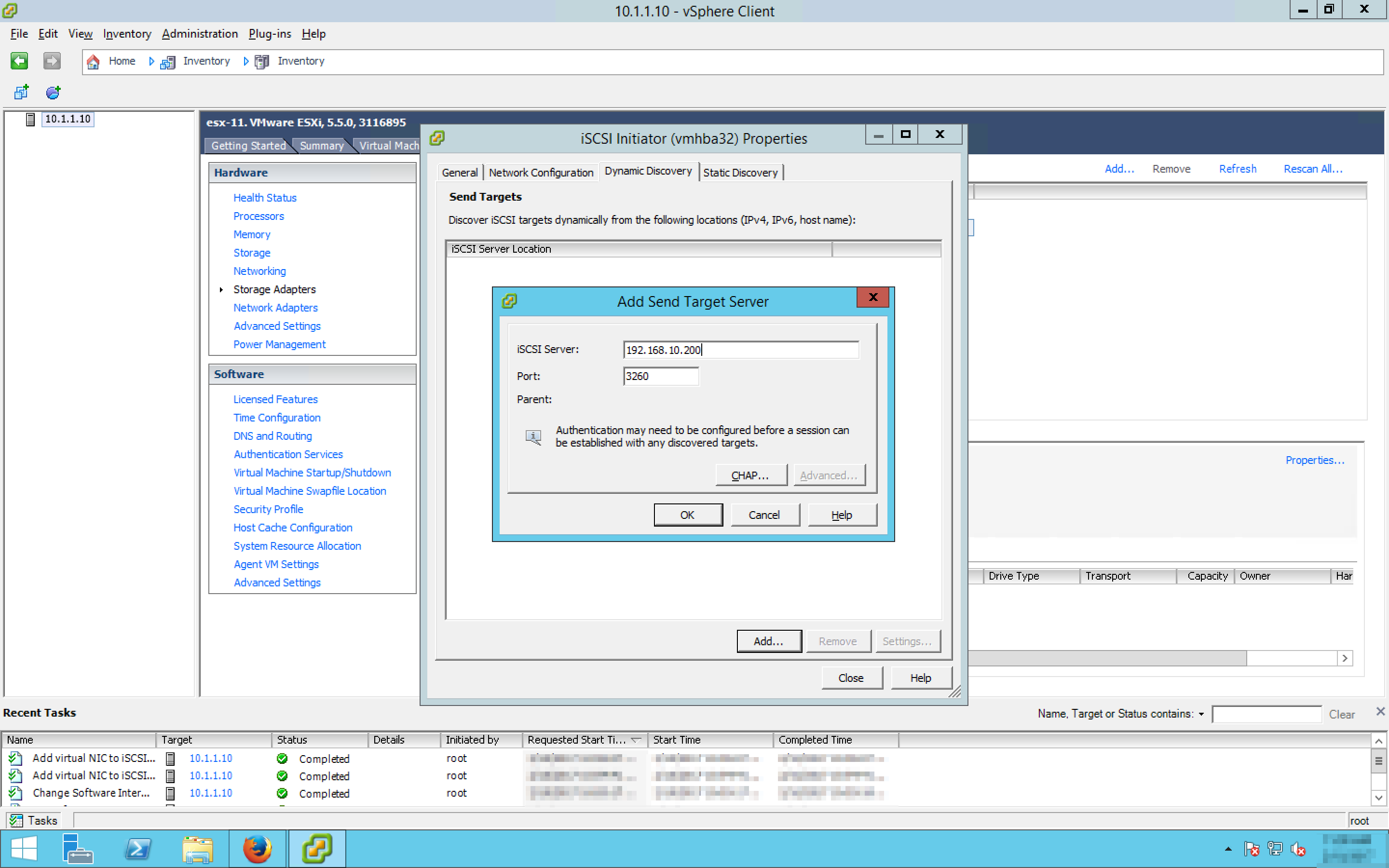Switch to the Static Discovery tab

740,172
